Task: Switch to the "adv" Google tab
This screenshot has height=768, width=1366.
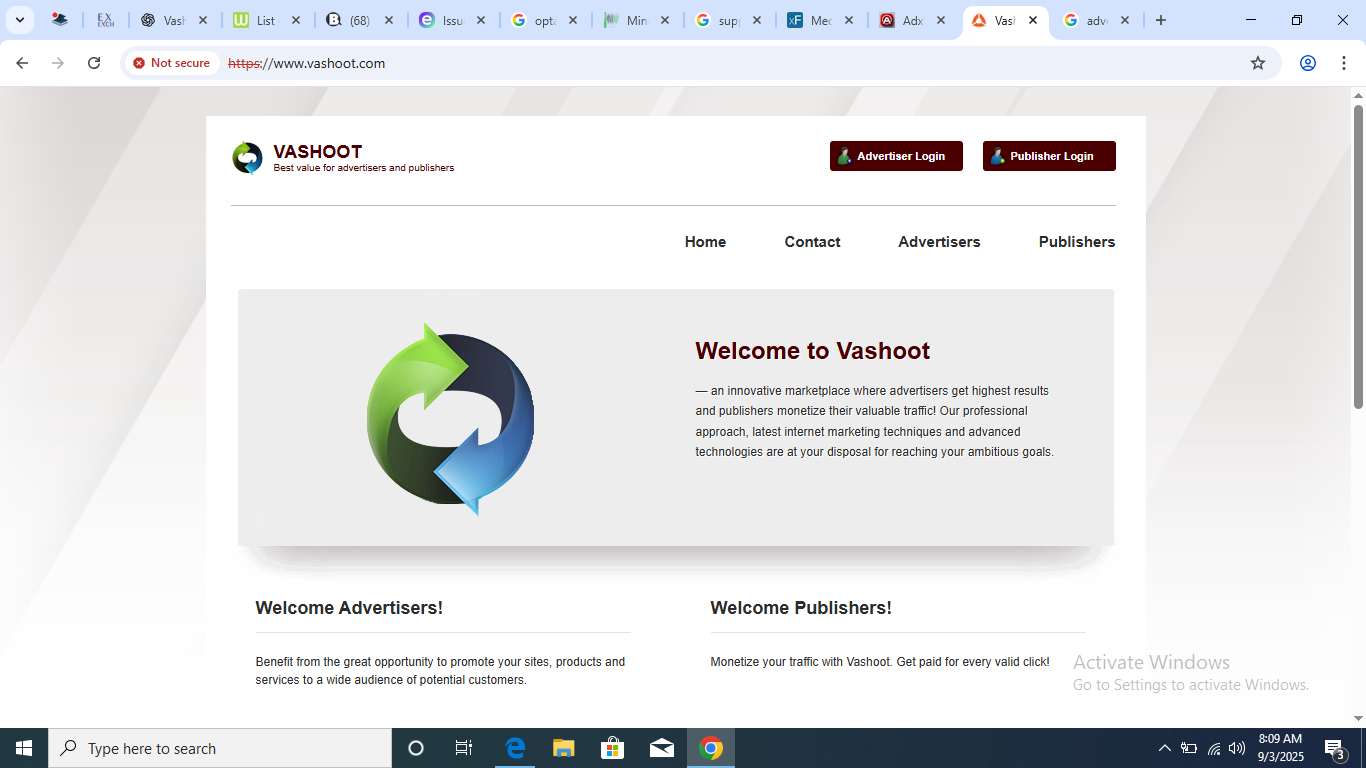Action: pyautogui.click(x=1098, y=20)
